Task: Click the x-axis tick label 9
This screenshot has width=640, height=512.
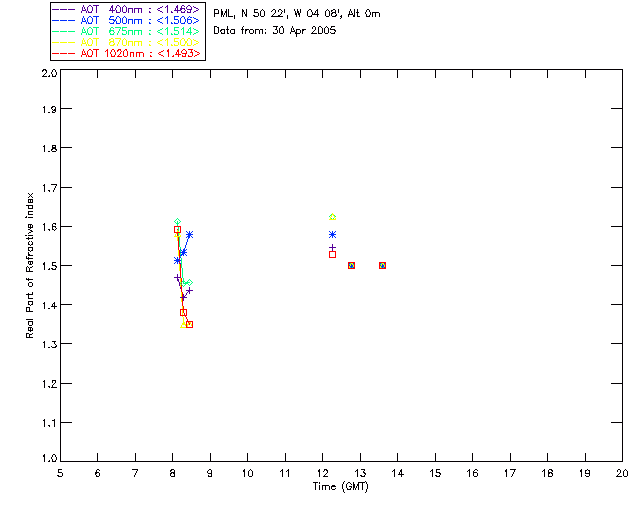Action: tap(210, 473)
